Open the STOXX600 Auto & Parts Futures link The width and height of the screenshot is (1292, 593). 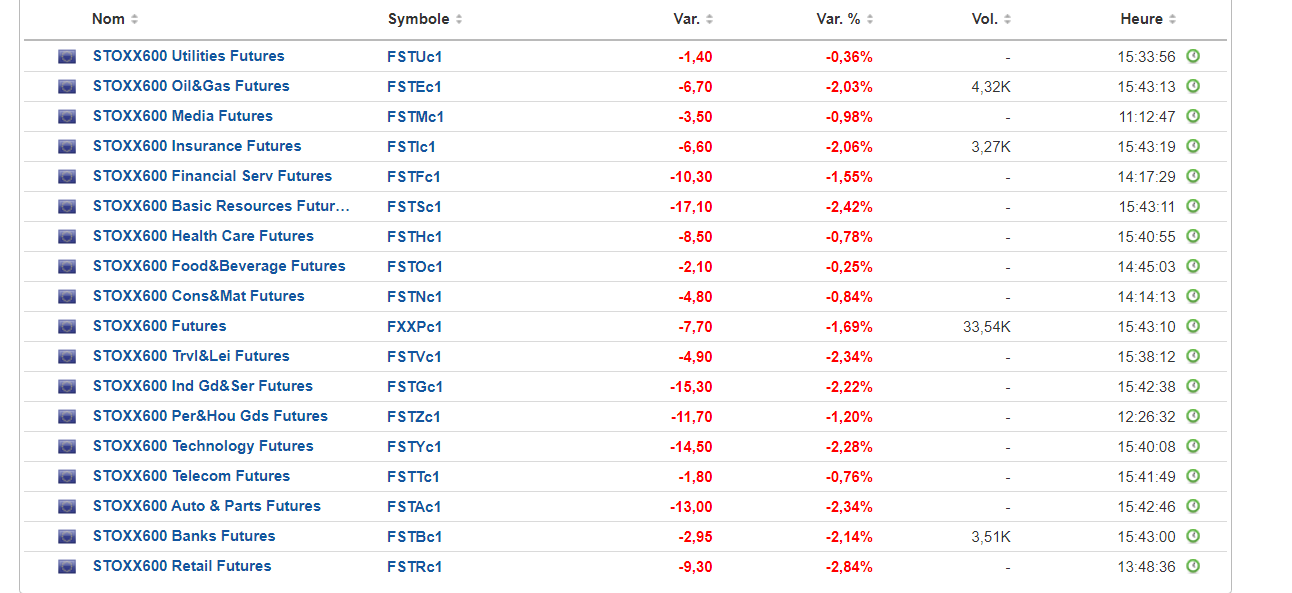pyautogui.click(x=207, y=506)
